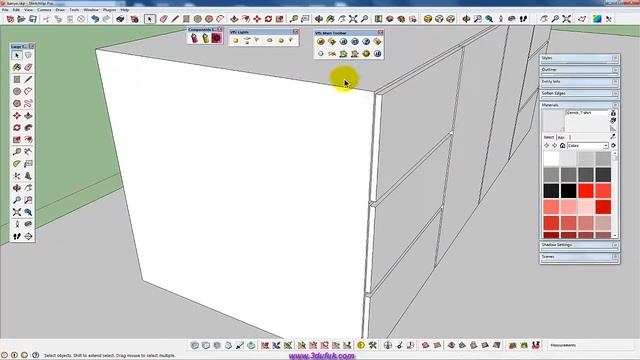The image size is (640, 360).
Task: Select the Rectangle tool in top toolbar
Action: coord(186,19)
